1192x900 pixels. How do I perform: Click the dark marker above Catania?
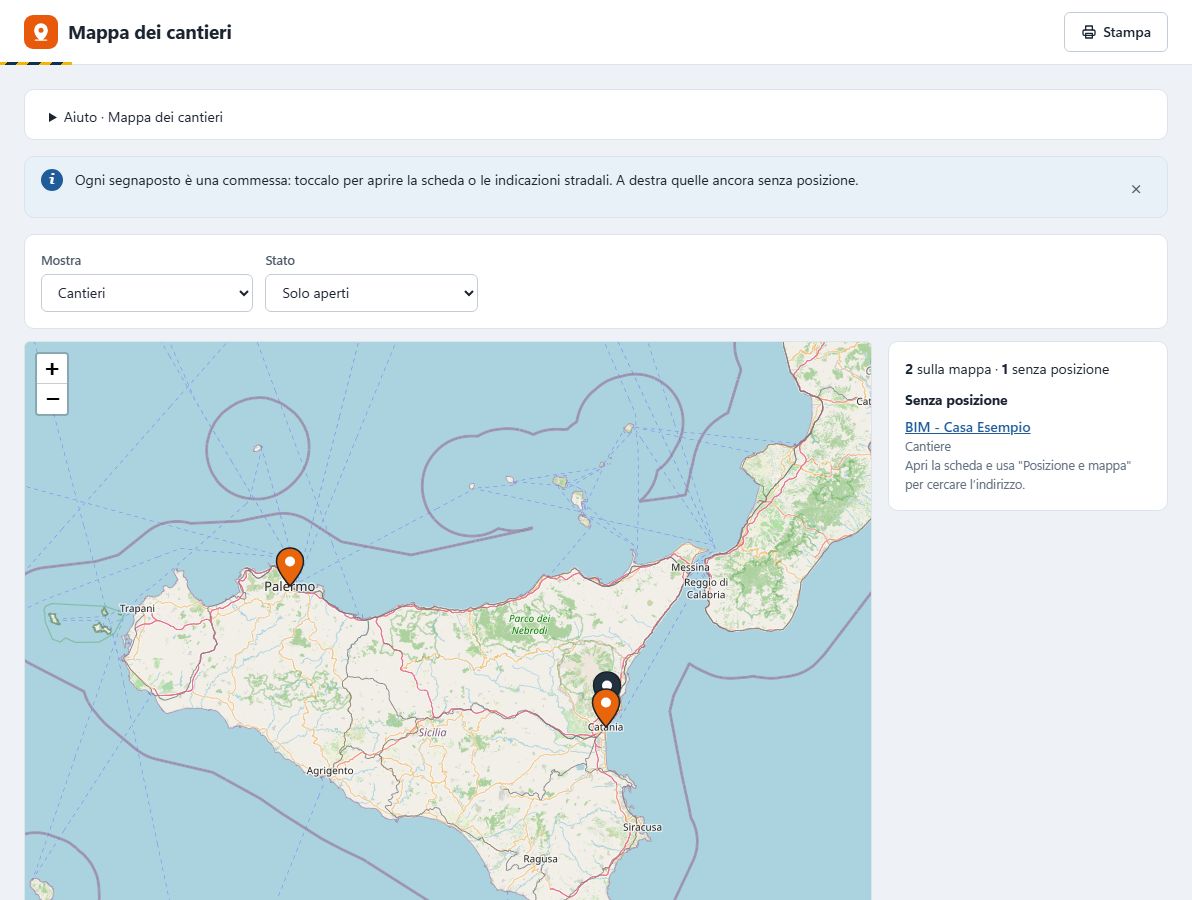pos(607,680)
